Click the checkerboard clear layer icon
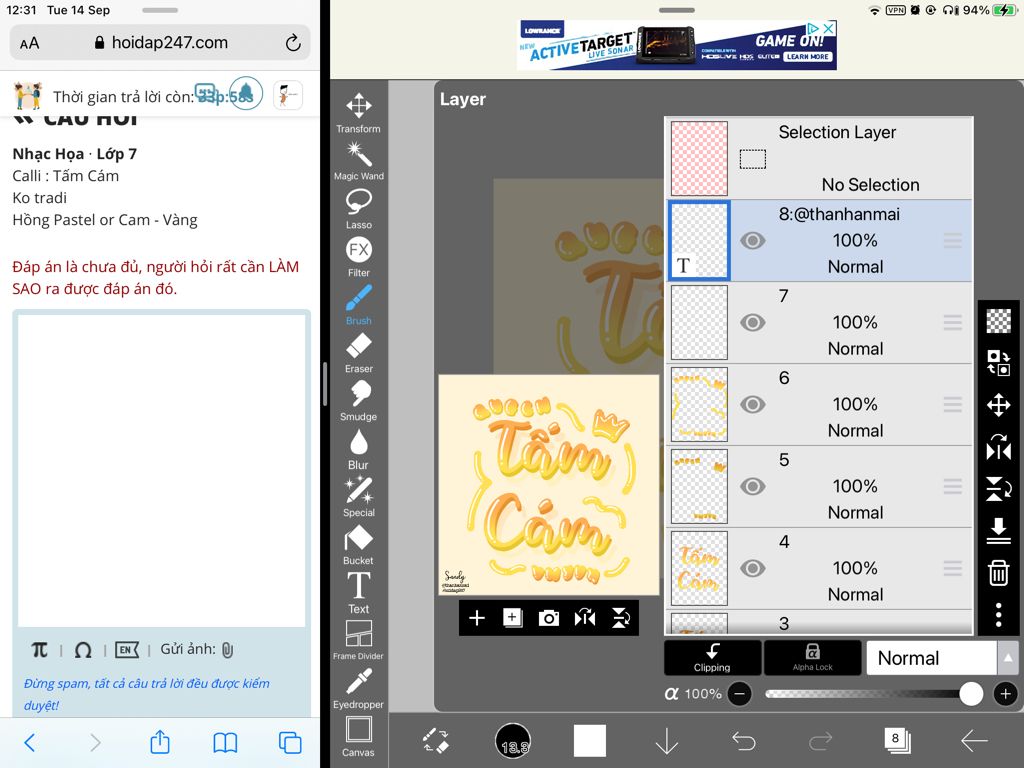The width and height of the screenshot is (1024, 768). pos(999,321)
